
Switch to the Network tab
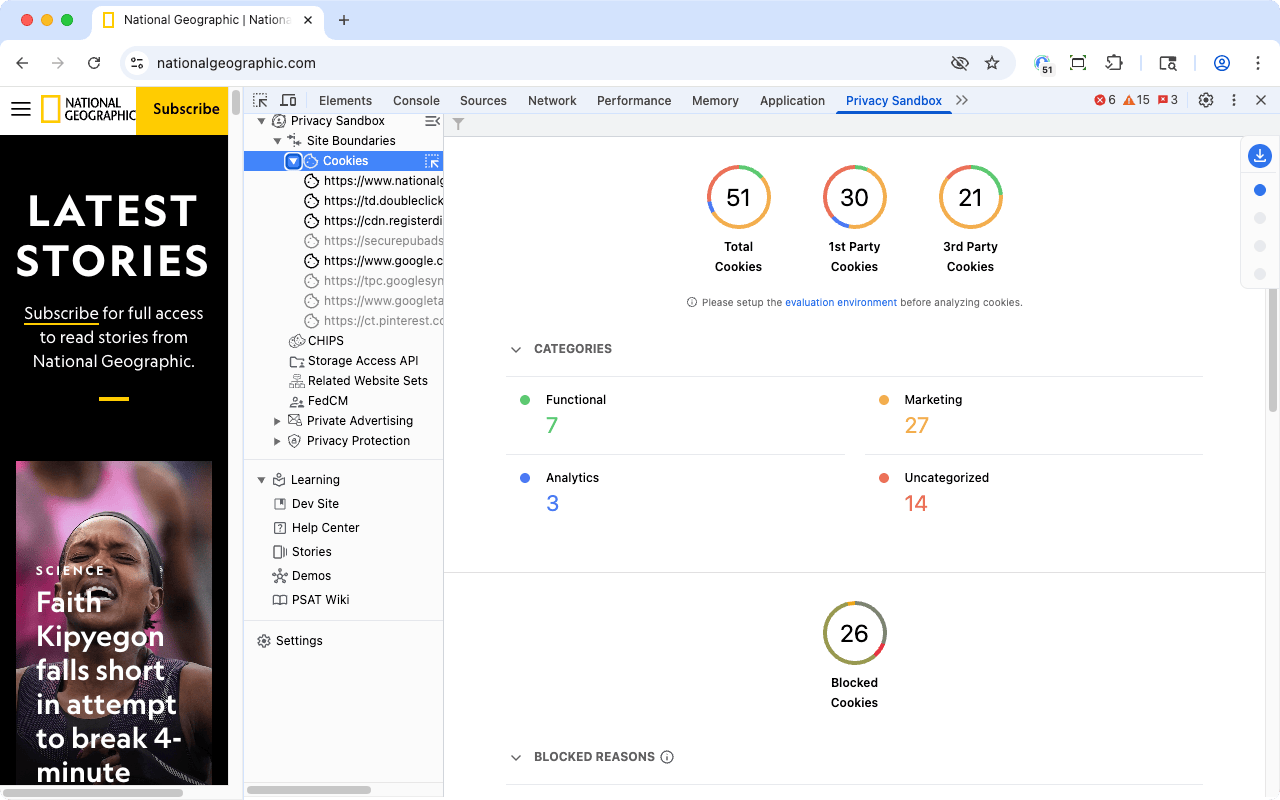pyautogui.click(x=552, y=100)
